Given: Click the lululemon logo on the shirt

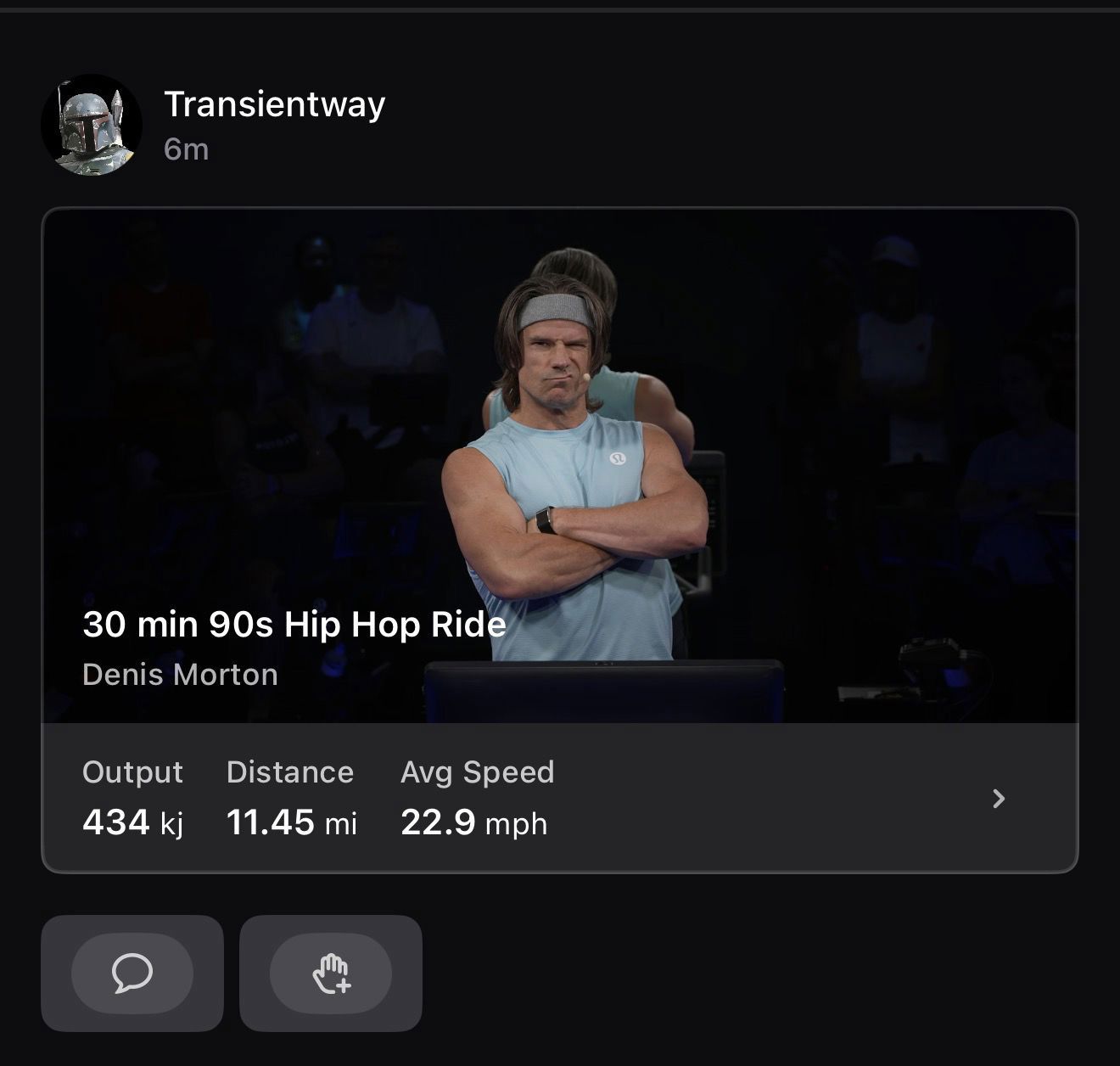Looking at the screenshot, I should 618,459.
